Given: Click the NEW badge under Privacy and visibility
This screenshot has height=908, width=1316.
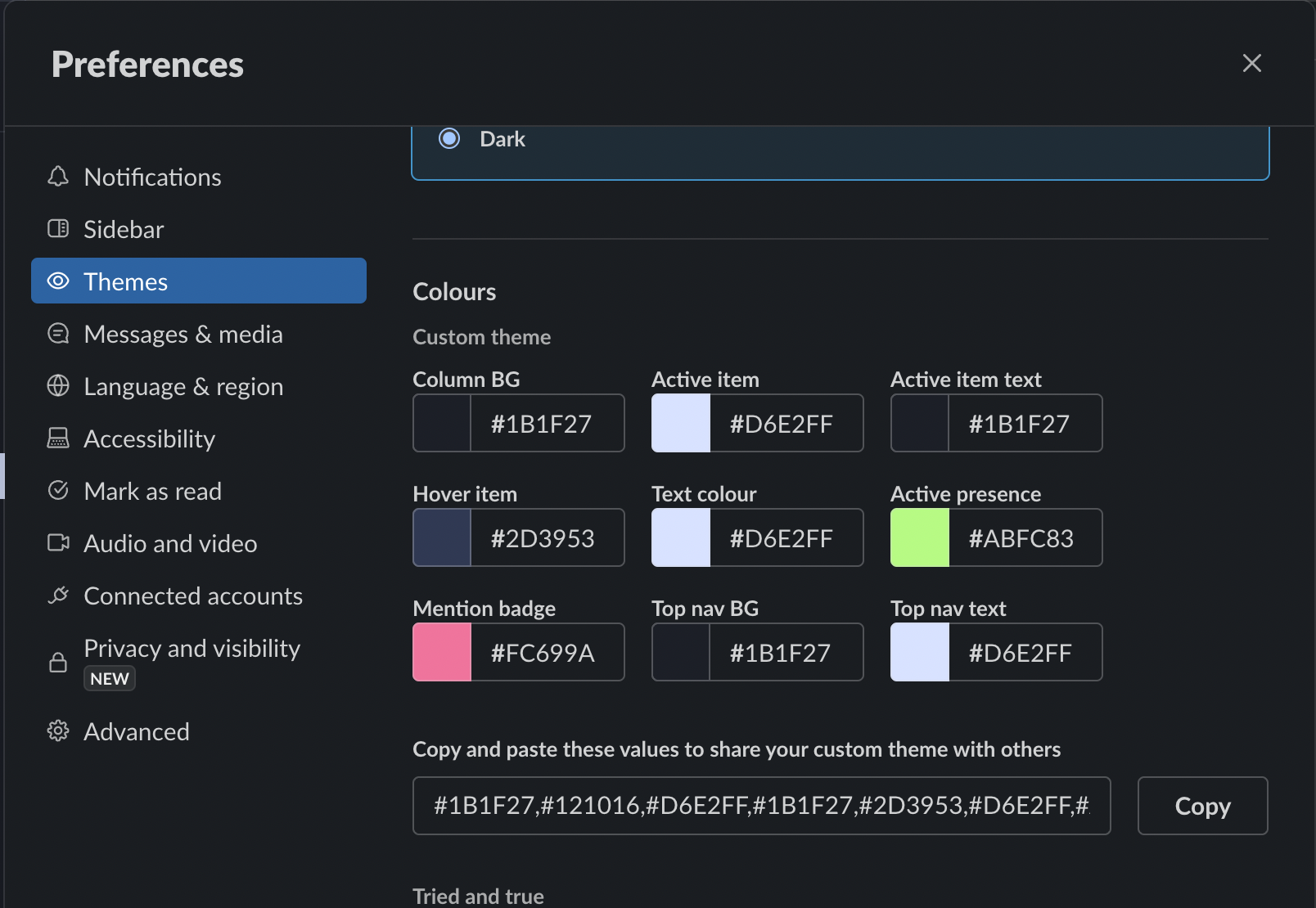Looking at the screenshot, I should point(110,678).
